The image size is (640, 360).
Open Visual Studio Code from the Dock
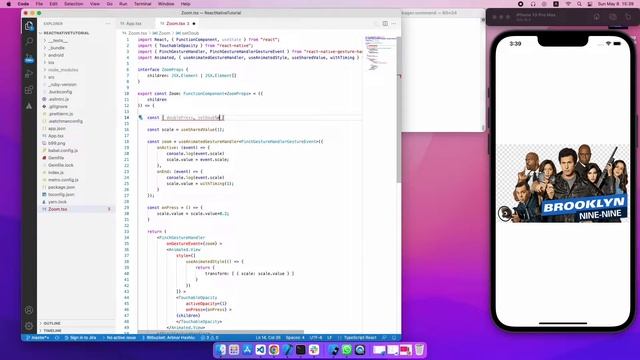click(260, 350)
